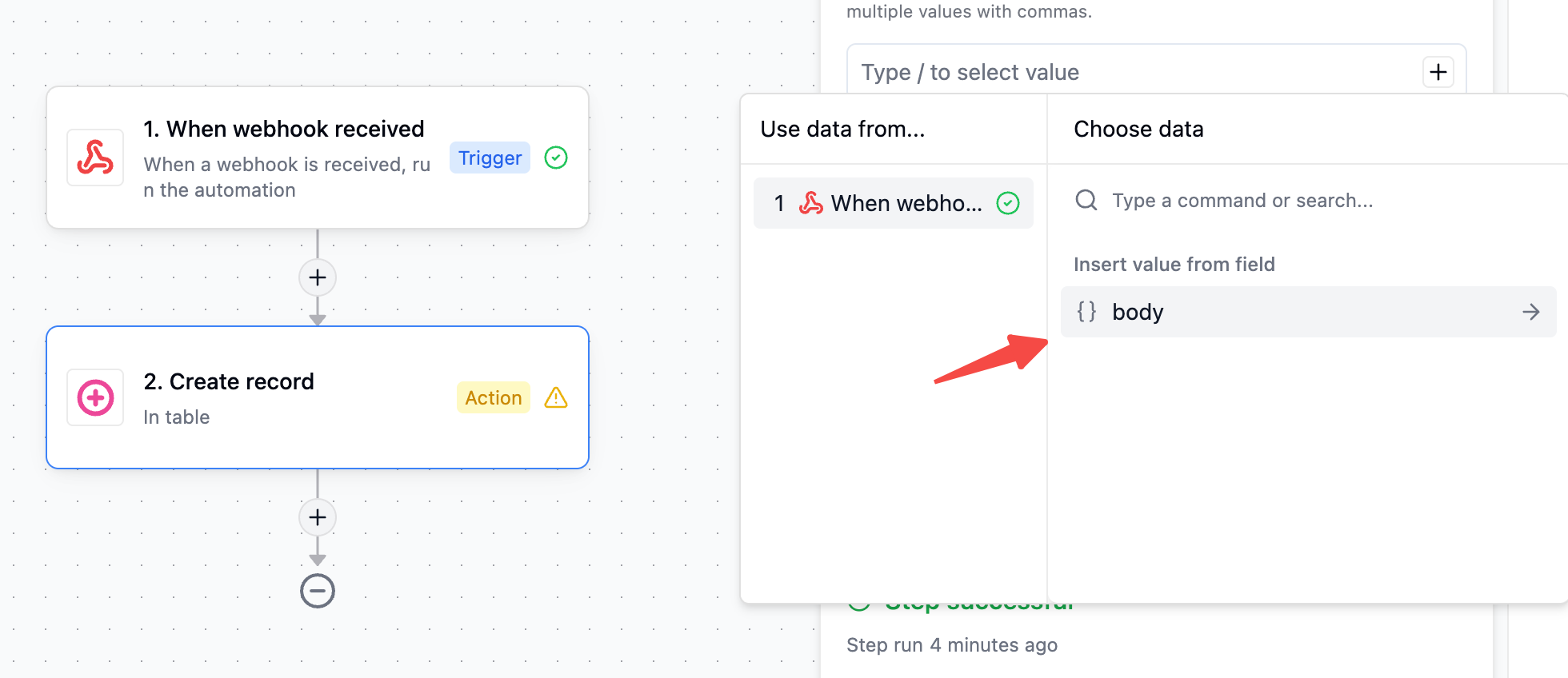Expand body field with right arrow
1568x678 pixels.
tap(1530, 312)
